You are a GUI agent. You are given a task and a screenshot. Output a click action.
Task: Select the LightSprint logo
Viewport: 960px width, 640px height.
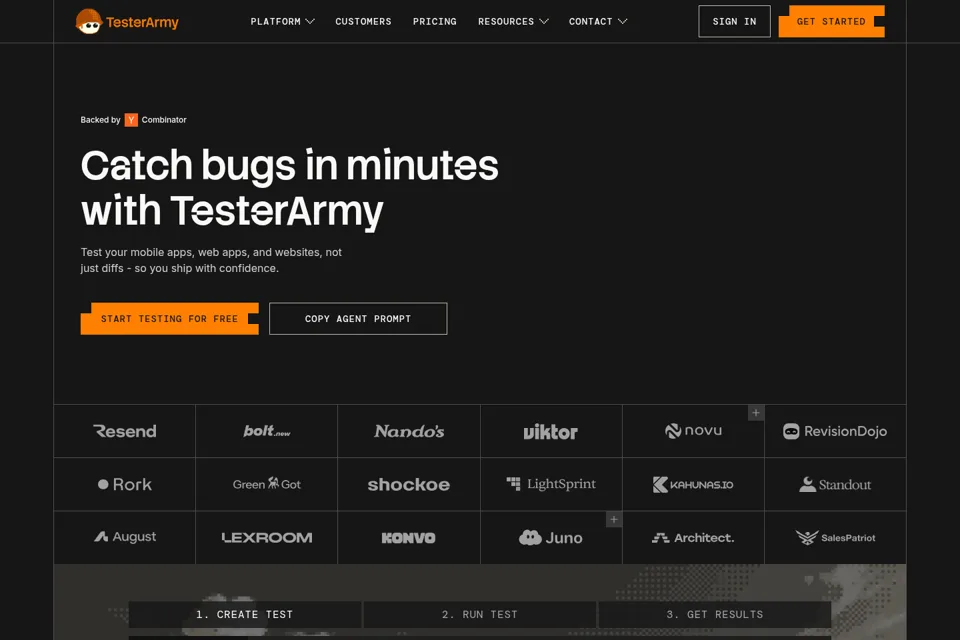(551, 484)
